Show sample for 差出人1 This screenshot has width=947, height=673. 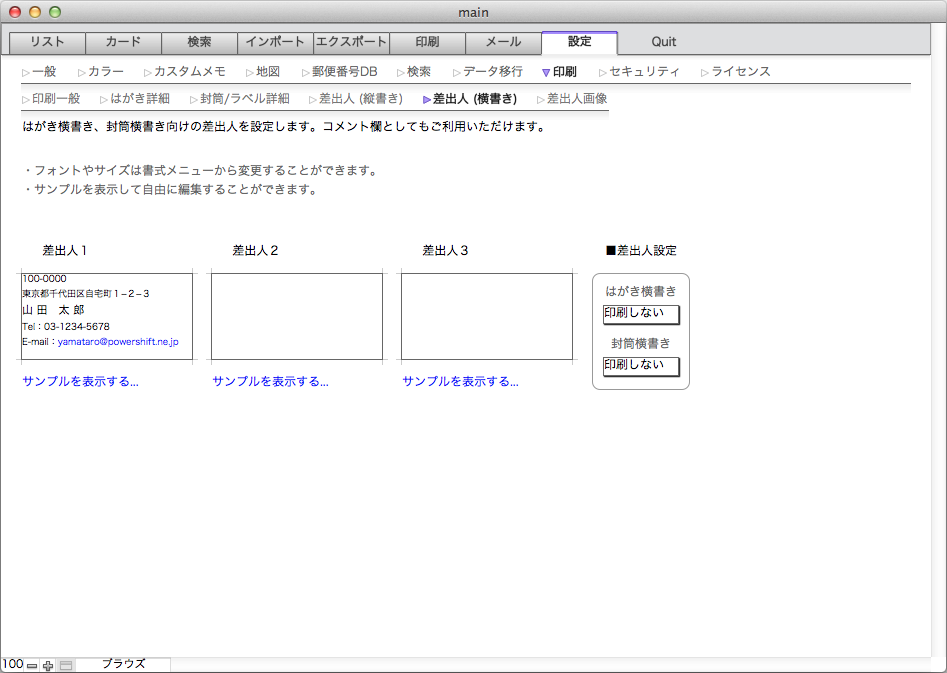coord(80,382)
